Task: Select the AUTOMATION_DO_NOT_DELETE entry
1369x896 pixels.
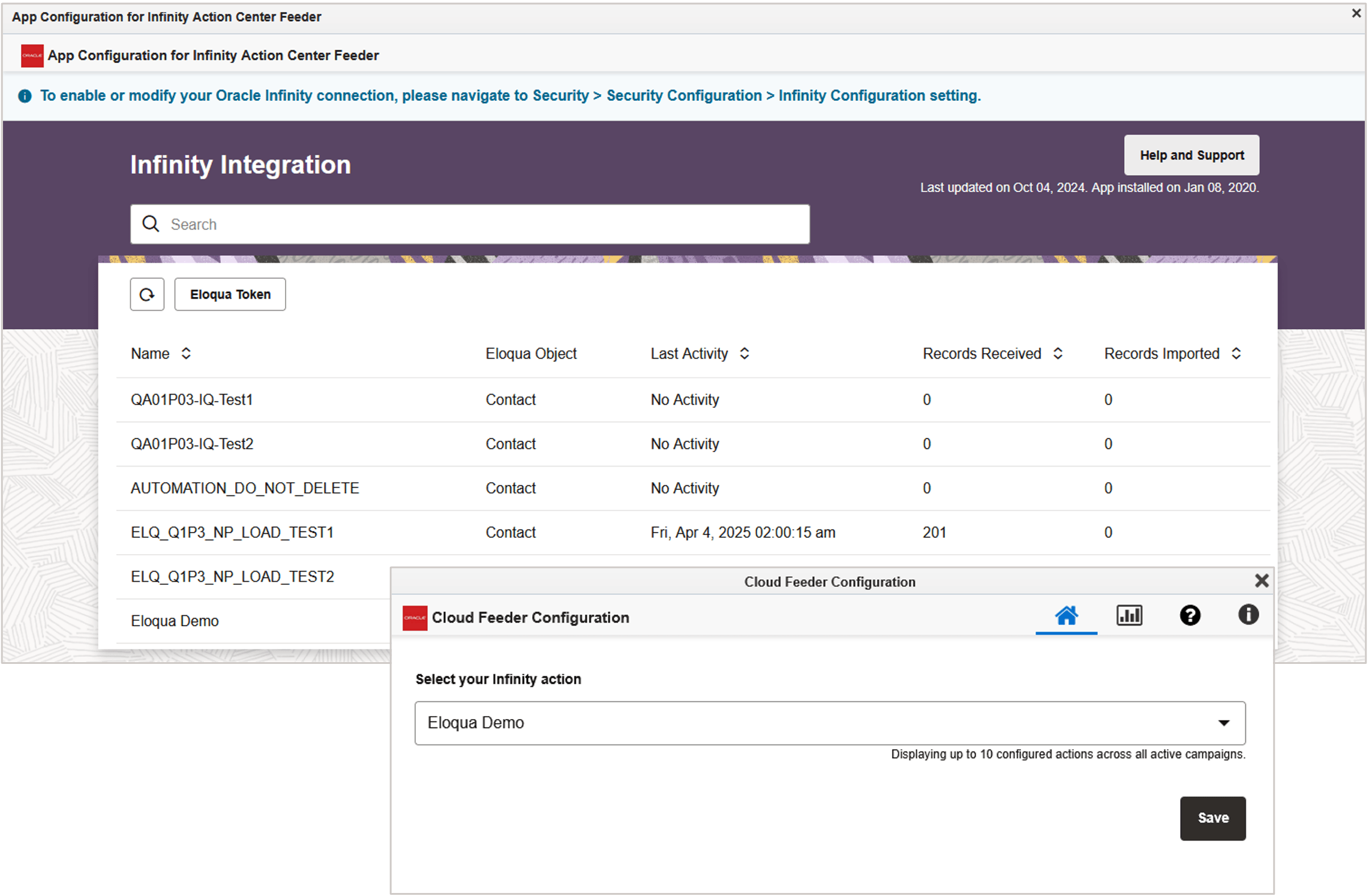Action: click(x=245, y=488)
